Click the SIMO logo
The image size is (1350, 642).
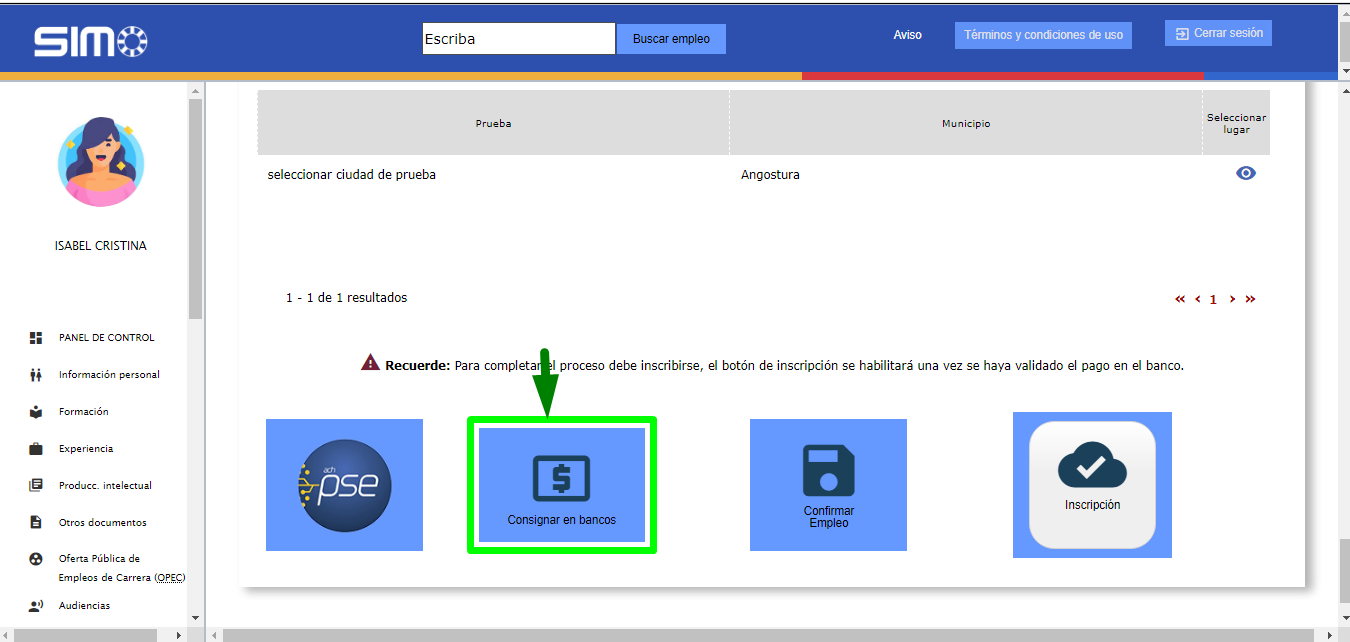pyautogui.click(x=91, y=40)
